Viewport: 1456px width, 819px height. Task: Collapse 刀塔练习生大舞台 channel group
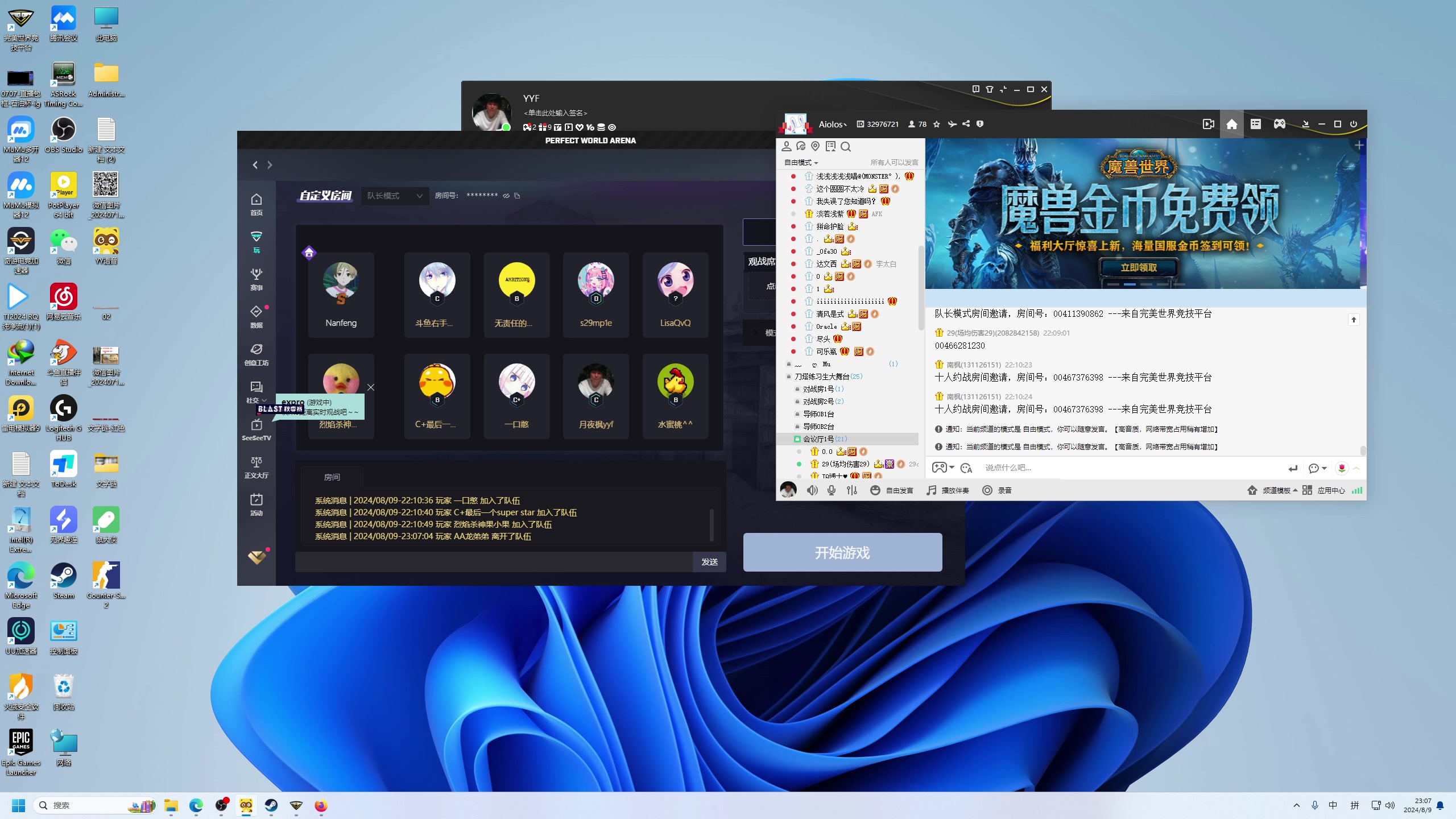(789, 377)
